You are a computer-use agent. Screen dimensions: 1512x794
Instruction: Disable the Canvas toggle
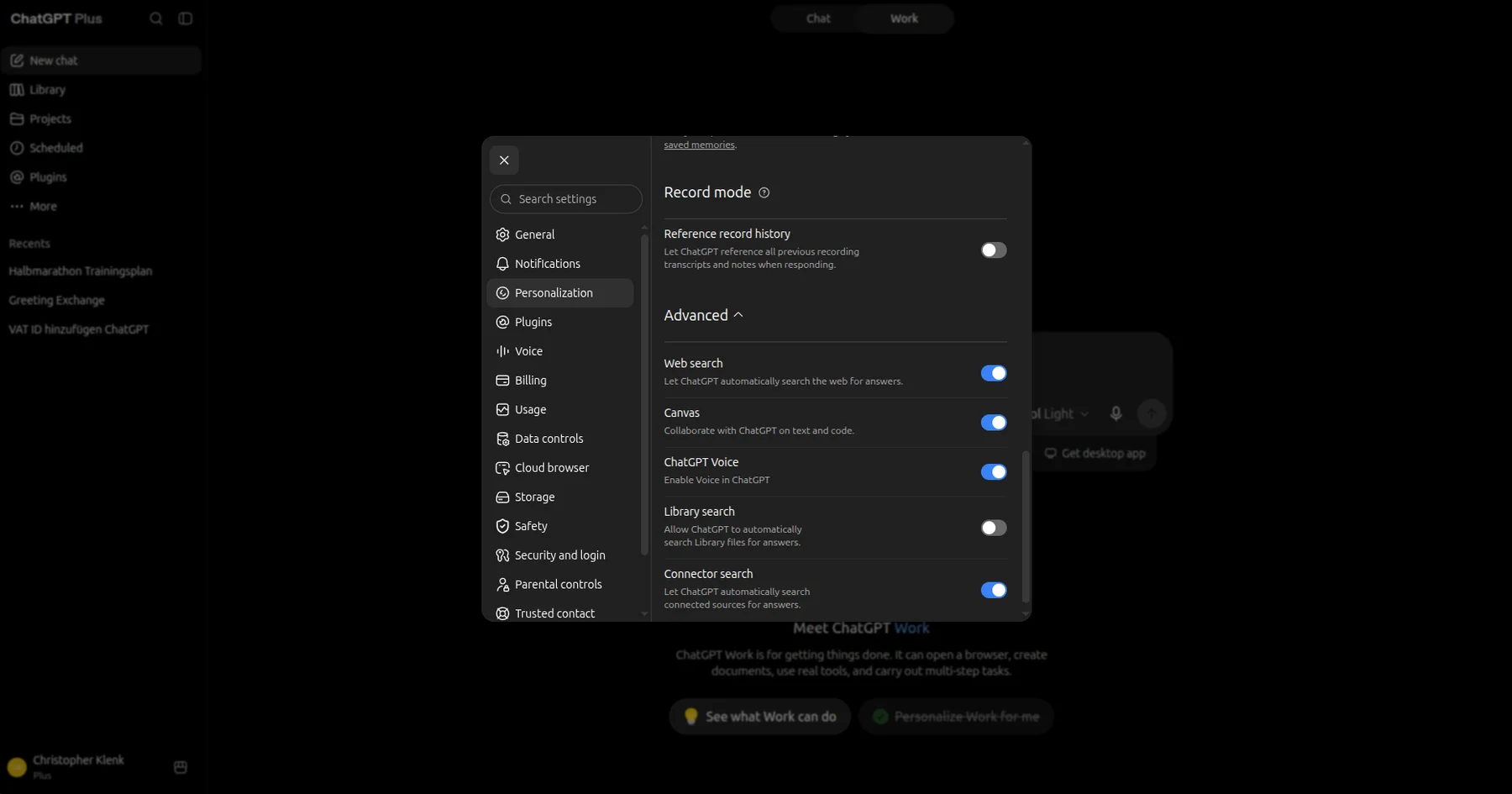pyautogui.click(x=994, y=423)
